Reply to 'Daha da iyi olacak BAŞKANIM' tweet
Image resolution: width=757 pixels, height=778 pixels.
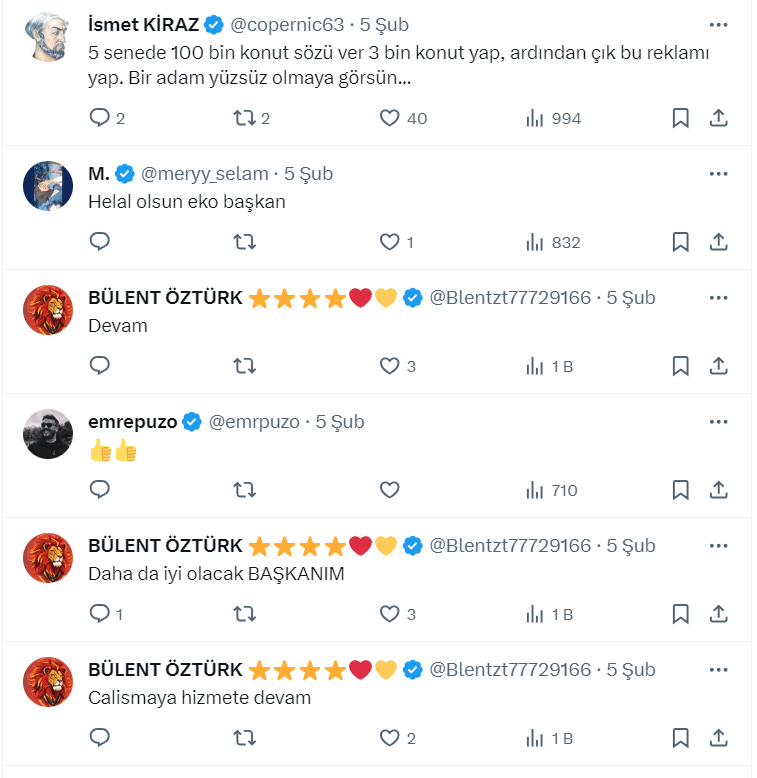pyautogui.click(x=100, y=614)
